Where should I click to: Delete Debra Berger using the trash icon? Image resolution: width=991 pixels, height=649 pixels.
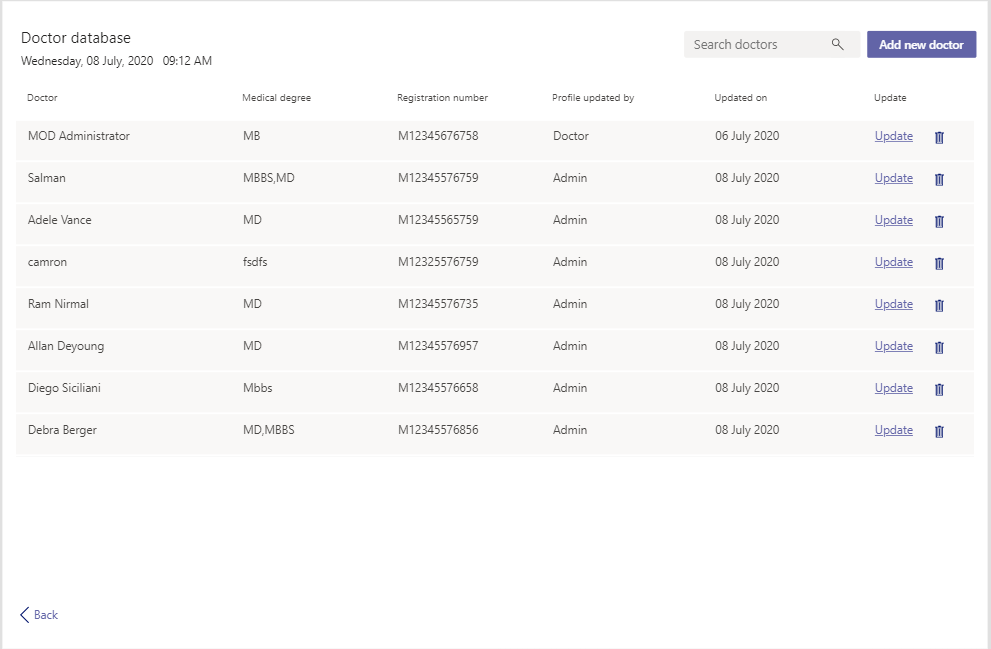coord(939,432)
